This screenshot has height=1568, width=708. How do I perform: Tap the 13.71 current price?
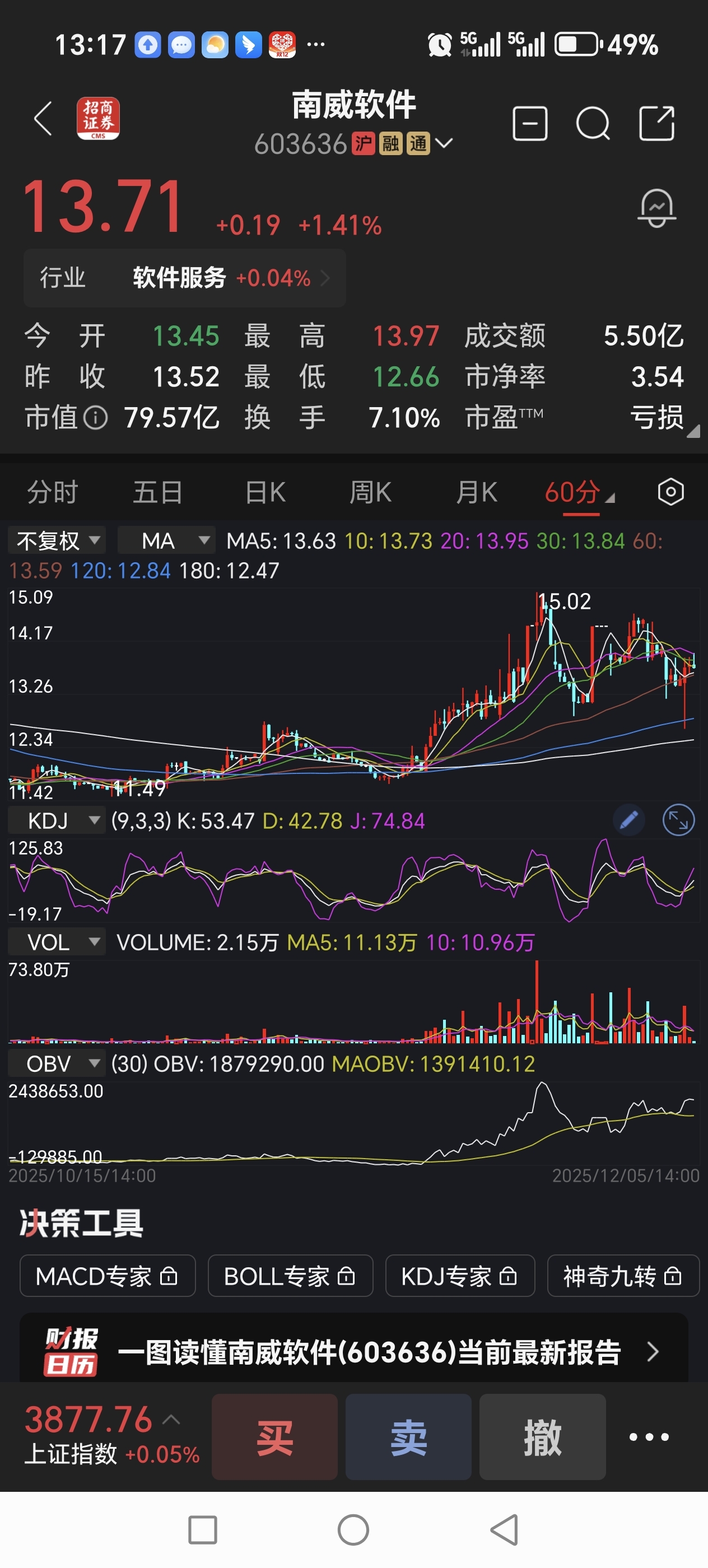[x=103, y=207]
